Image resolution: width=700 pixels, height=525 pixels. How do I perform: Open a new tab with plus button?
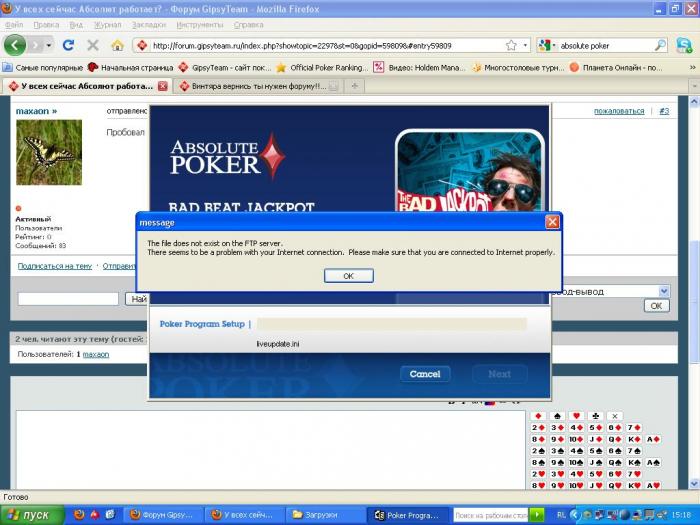pos(354,86)
